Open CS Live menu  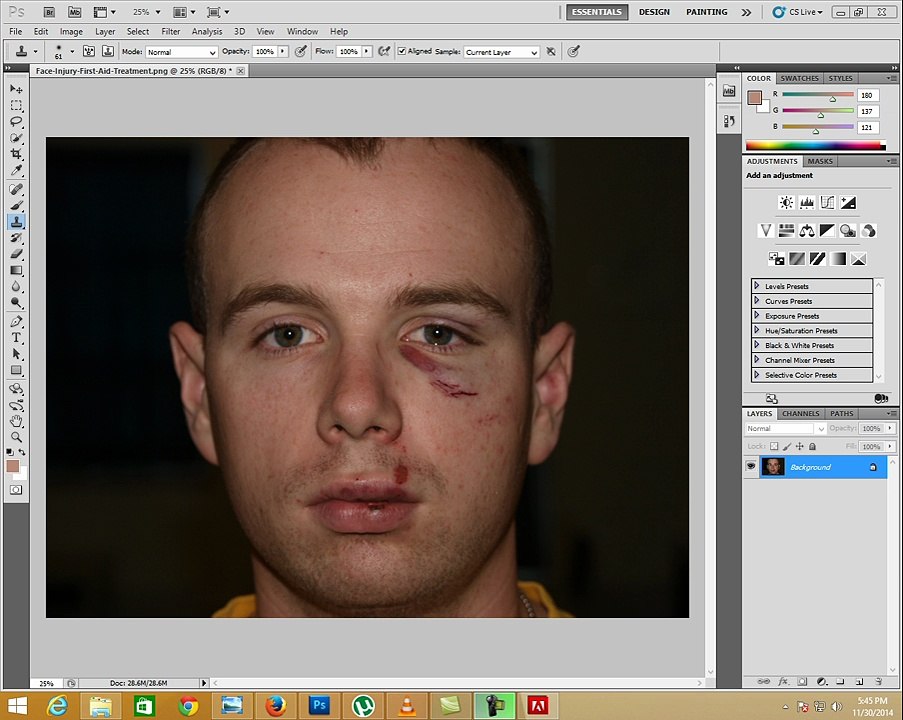tap(798, 12)
